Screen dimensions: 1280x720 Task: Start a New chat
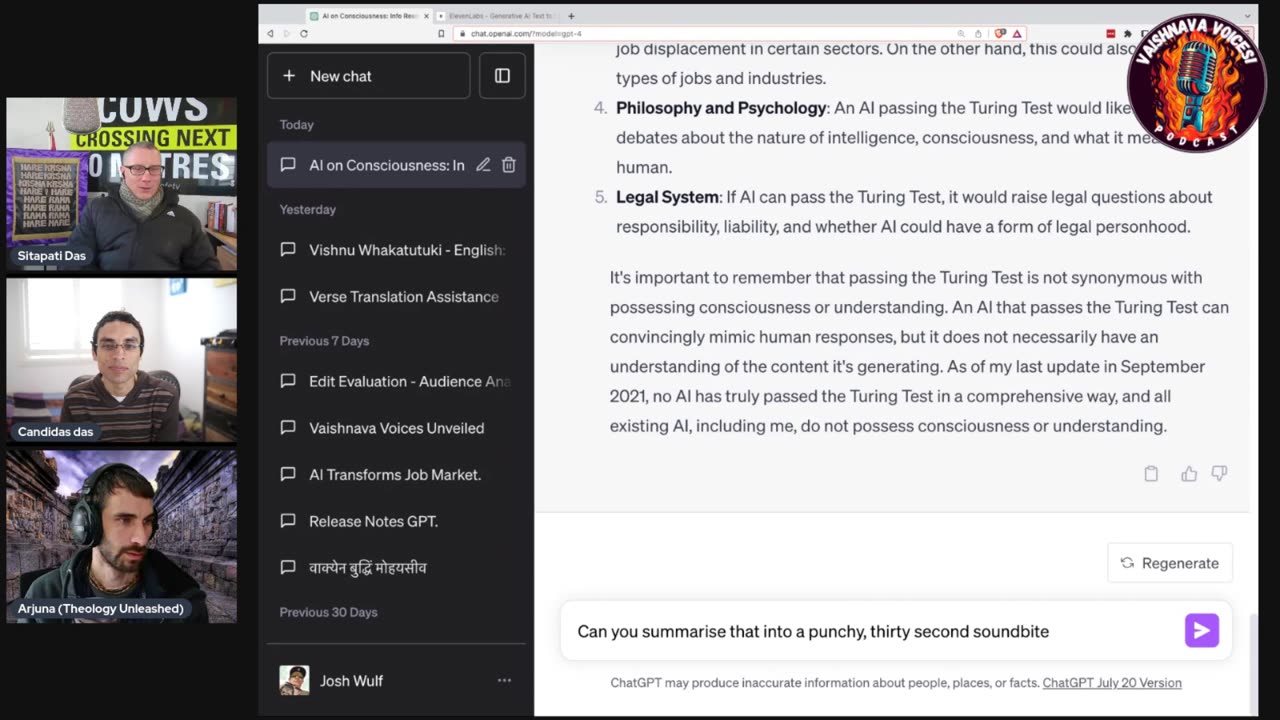(x=368, y=76)
